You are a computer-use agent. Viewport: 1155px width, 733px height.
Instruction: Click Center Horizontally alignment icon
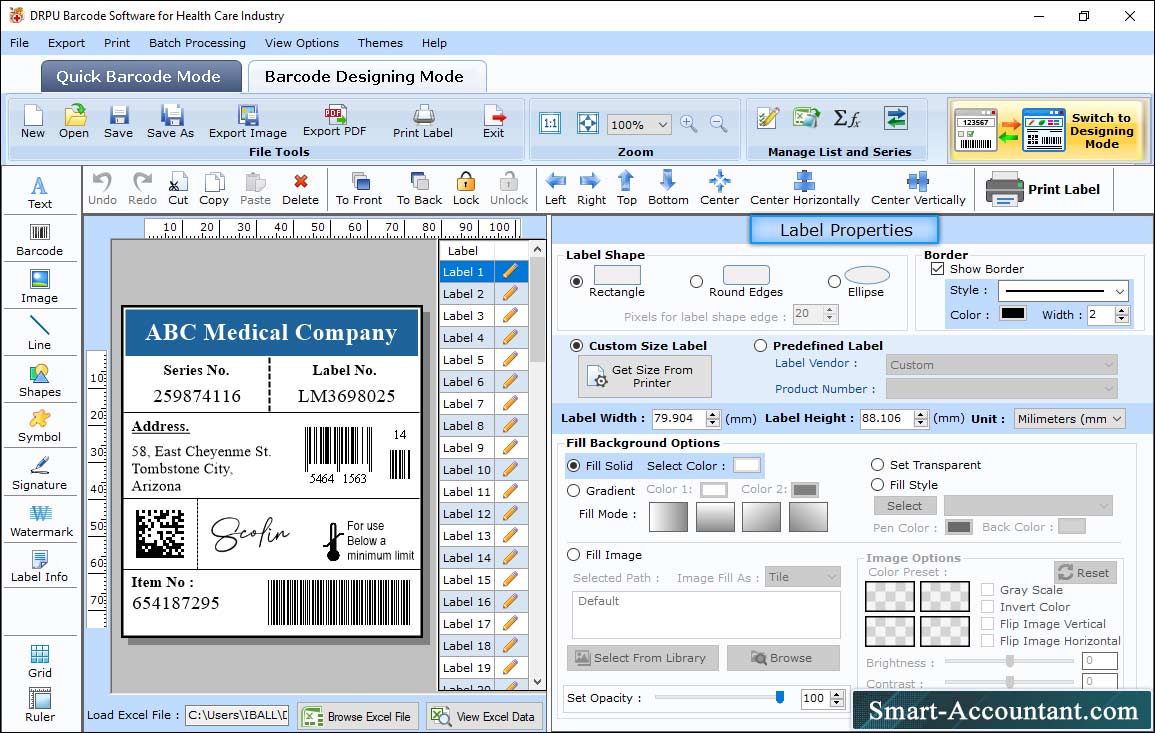804,189
